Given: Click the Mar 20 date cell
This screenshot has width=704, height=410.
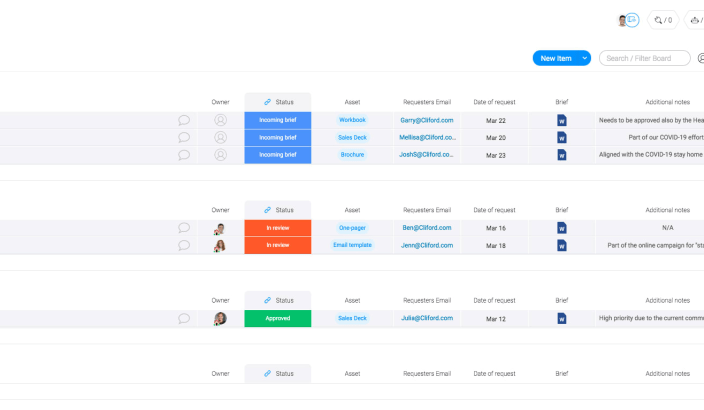Looking at the screenshot, I should (x=495, y=138).
